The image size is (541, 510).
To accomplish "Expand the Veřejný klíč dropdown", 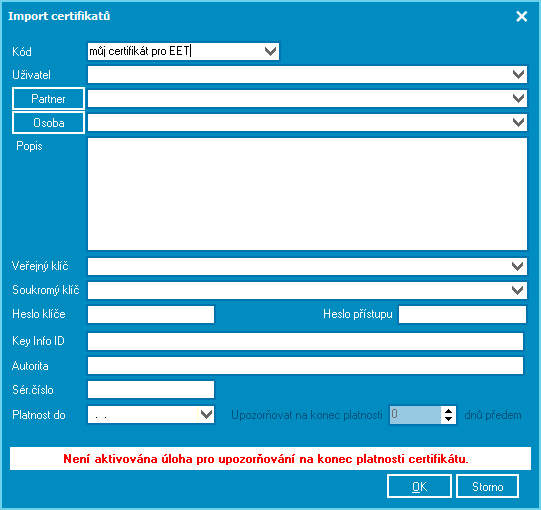I will 517,266.
